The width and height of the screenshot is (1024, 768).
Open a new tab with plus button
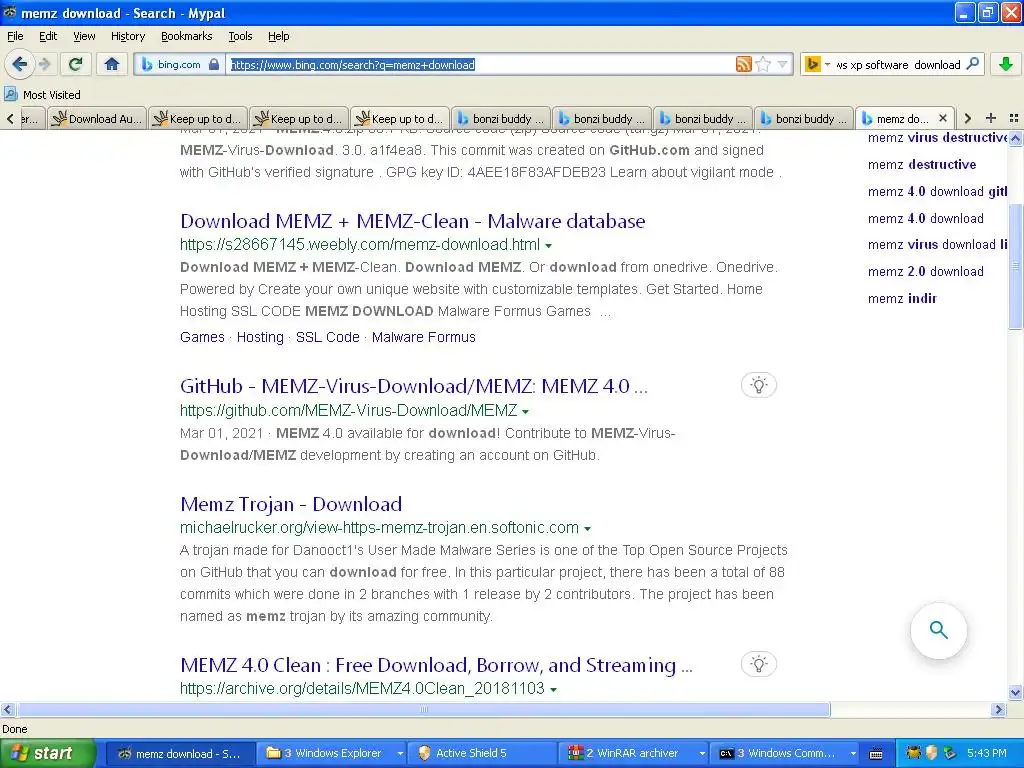click(x=991, y=118)
